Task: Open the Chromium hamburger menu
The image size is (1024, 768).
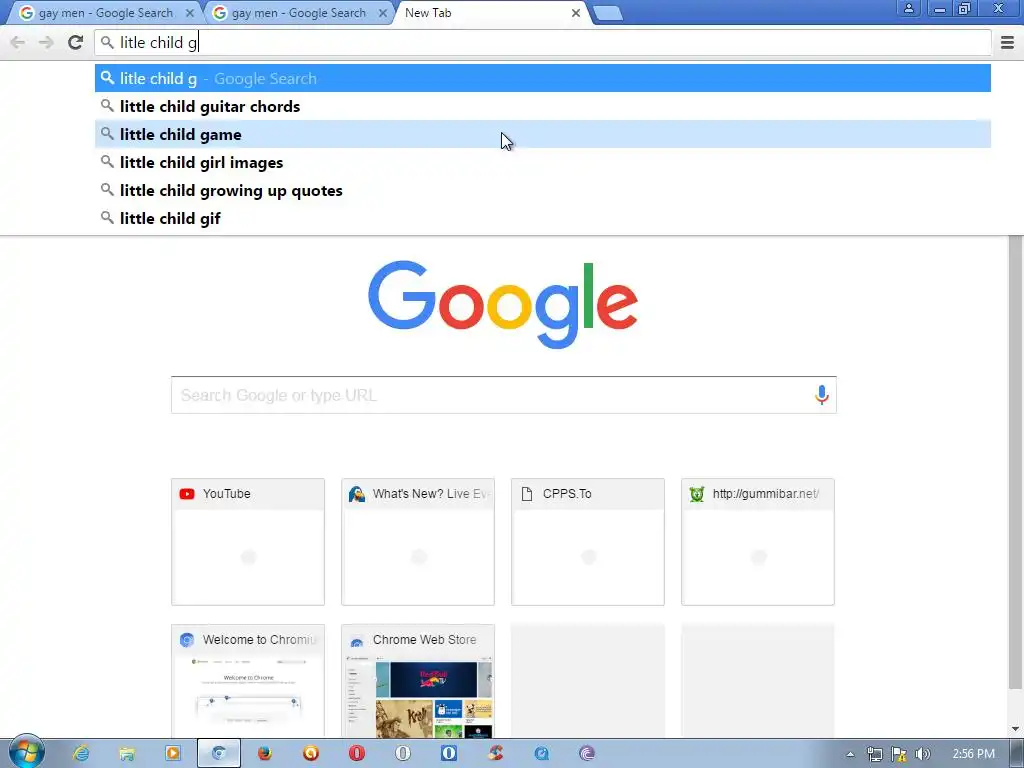Action: (x=1007, y=42)
